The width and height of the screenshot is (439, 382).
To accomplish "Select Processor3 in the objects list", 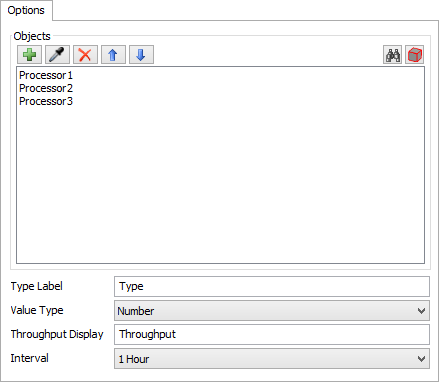I will pyautogui.click(x=46, y=101).
